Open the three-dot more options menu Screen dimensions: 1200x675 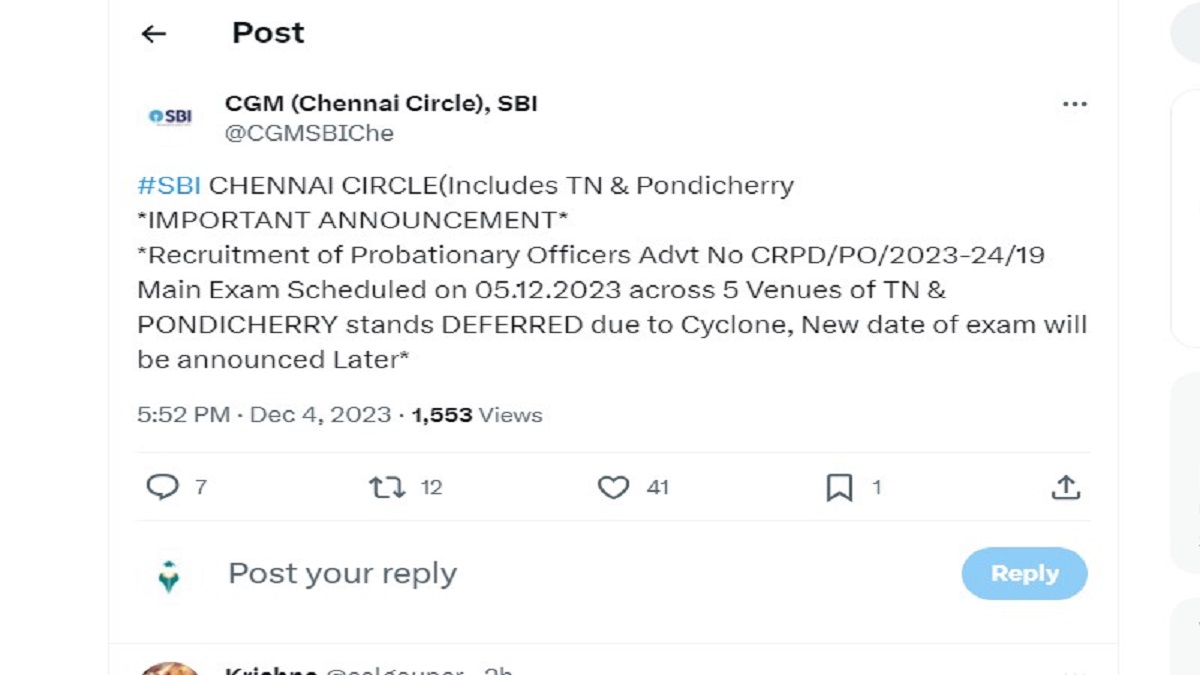point(1075,103)
